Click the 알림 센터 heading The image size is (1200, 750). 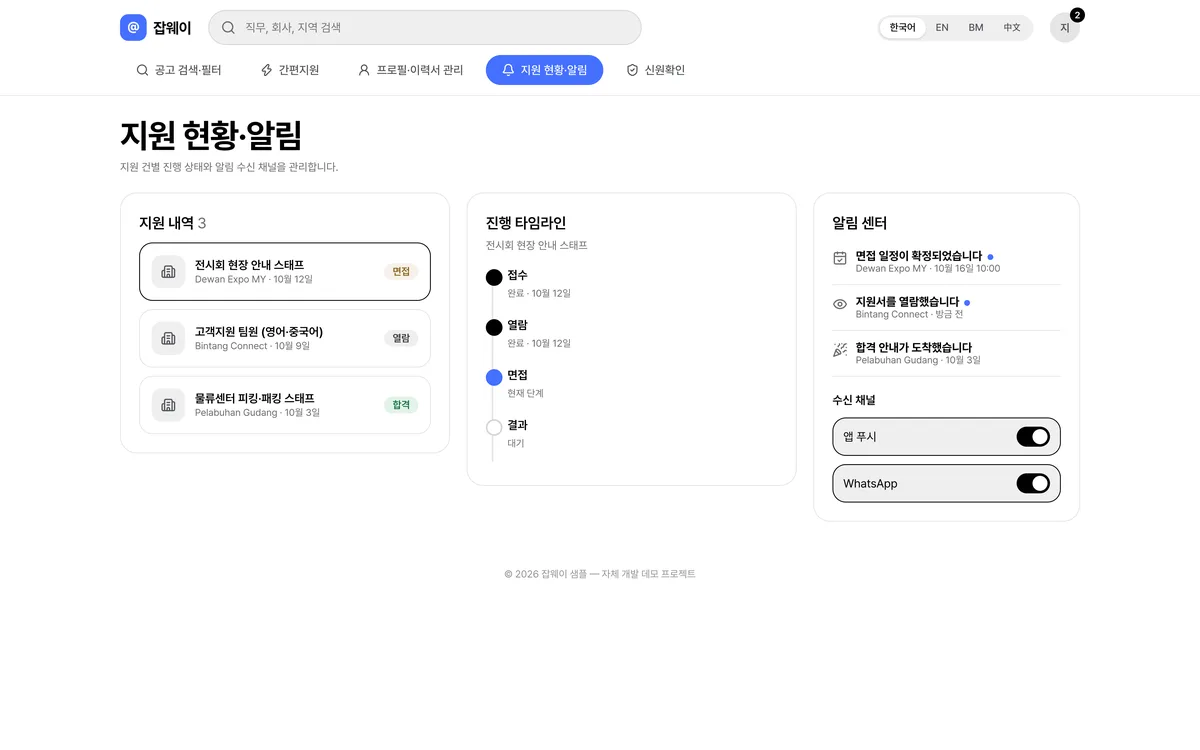[860, 223]
